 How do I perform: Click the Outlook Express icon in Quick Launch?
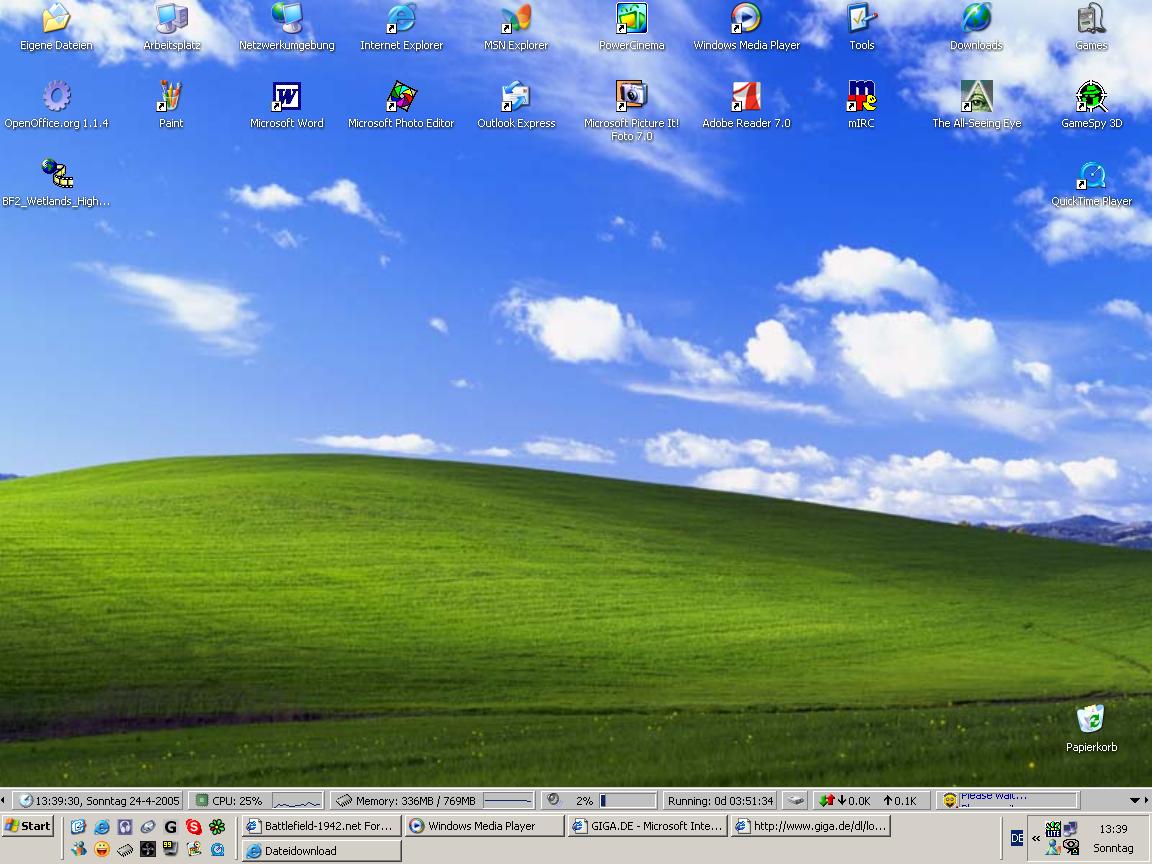coord(79,827)
